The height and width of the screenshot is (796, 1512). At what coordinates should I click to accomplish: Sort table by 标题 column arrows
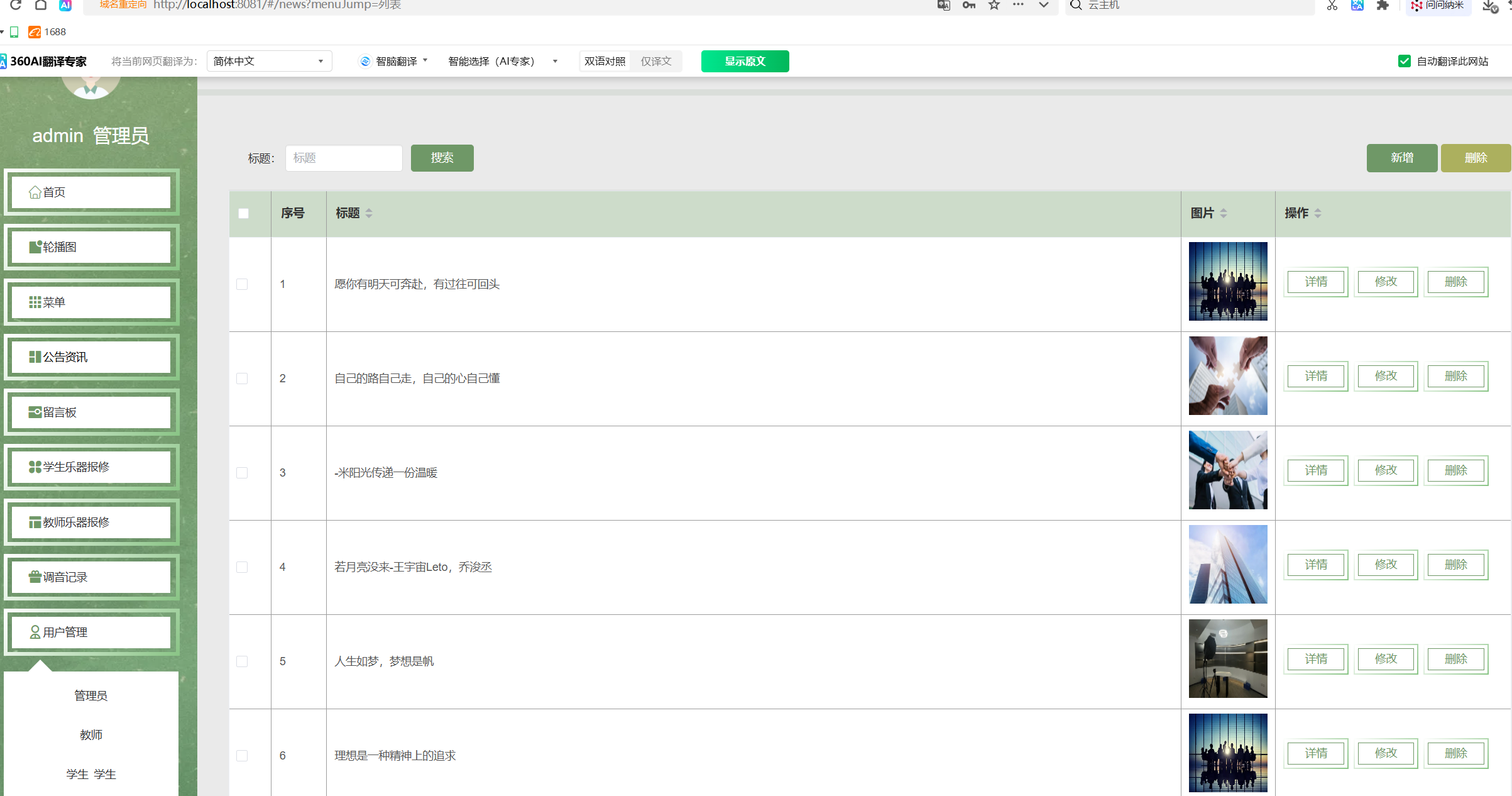pyautogui.click(x=369, y=214)
